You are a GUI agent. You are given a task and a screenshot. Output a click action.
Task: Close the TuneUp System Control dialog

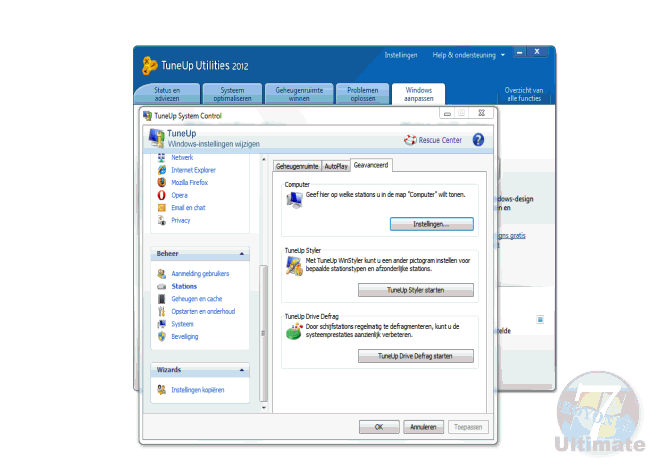(481, 113)
